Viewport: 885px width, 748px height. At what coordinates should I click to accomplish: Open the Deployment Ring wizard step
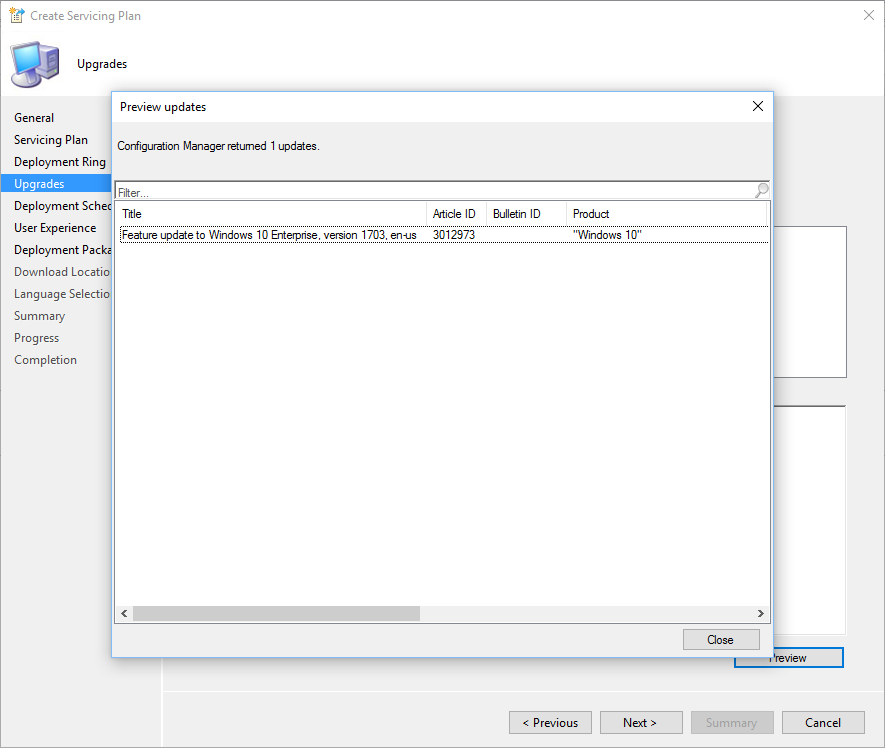60,162
